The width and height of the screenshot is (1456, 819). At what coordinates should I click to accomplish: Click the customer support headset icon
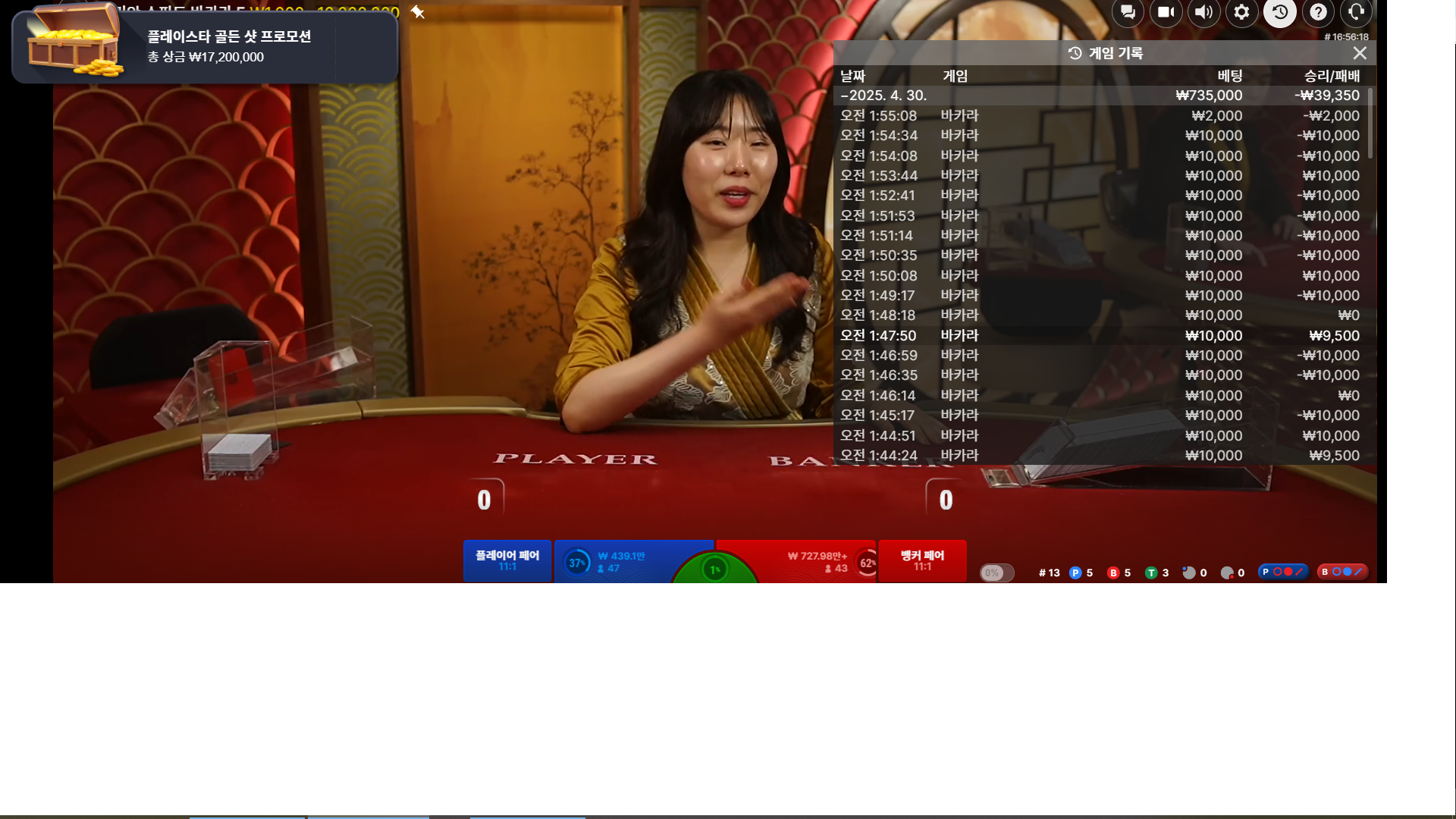pos(1356,12)
